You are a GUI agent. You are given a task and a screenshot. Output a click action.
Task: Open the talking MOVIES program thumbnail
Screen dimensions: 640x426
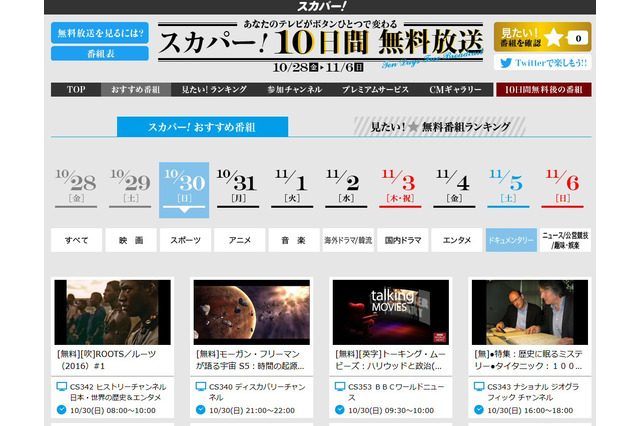pyautogui.click(x=376, y=312)
